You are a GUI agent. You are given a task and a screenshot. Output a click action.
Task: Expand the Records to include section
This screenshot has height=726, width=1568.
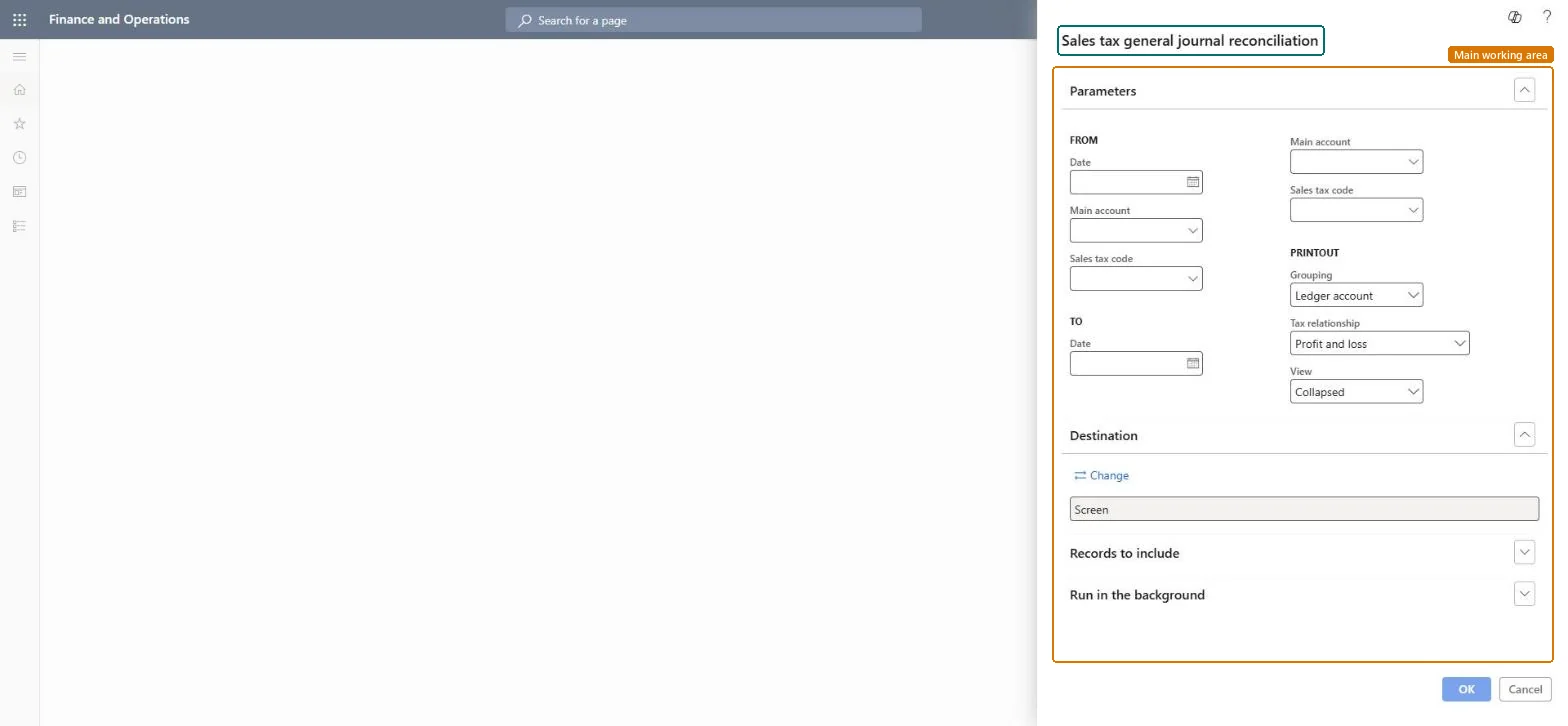pos(1524,552)
